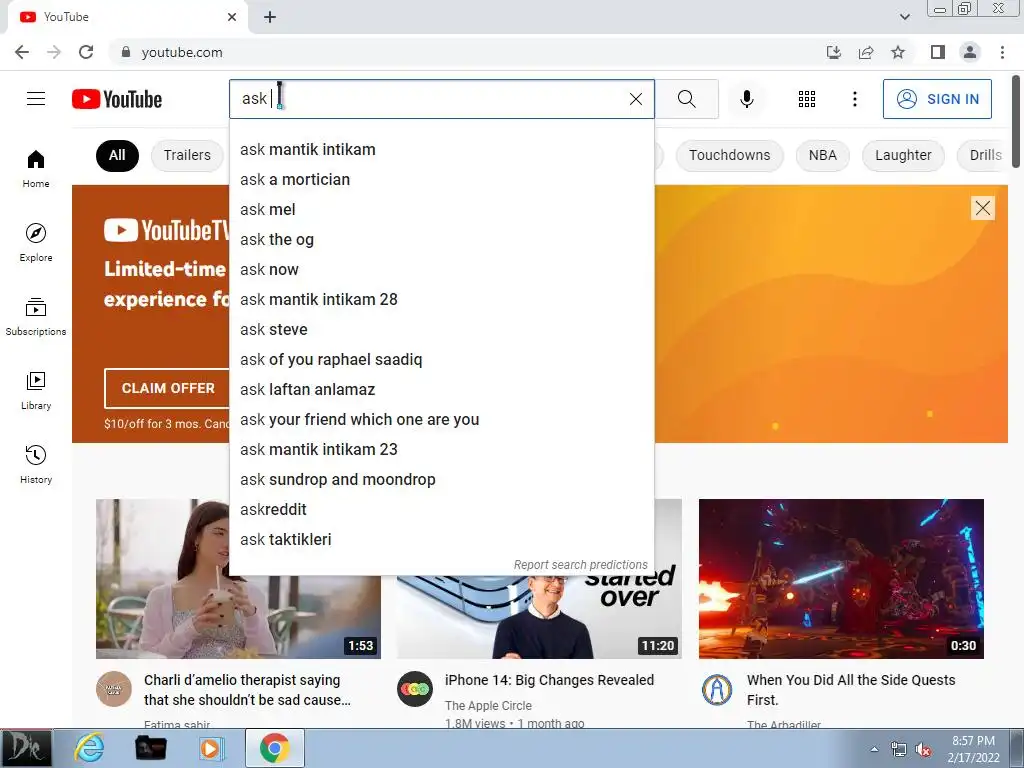Close the YouTube browser tab
1024x768 pixels.
tap(232, 17)
